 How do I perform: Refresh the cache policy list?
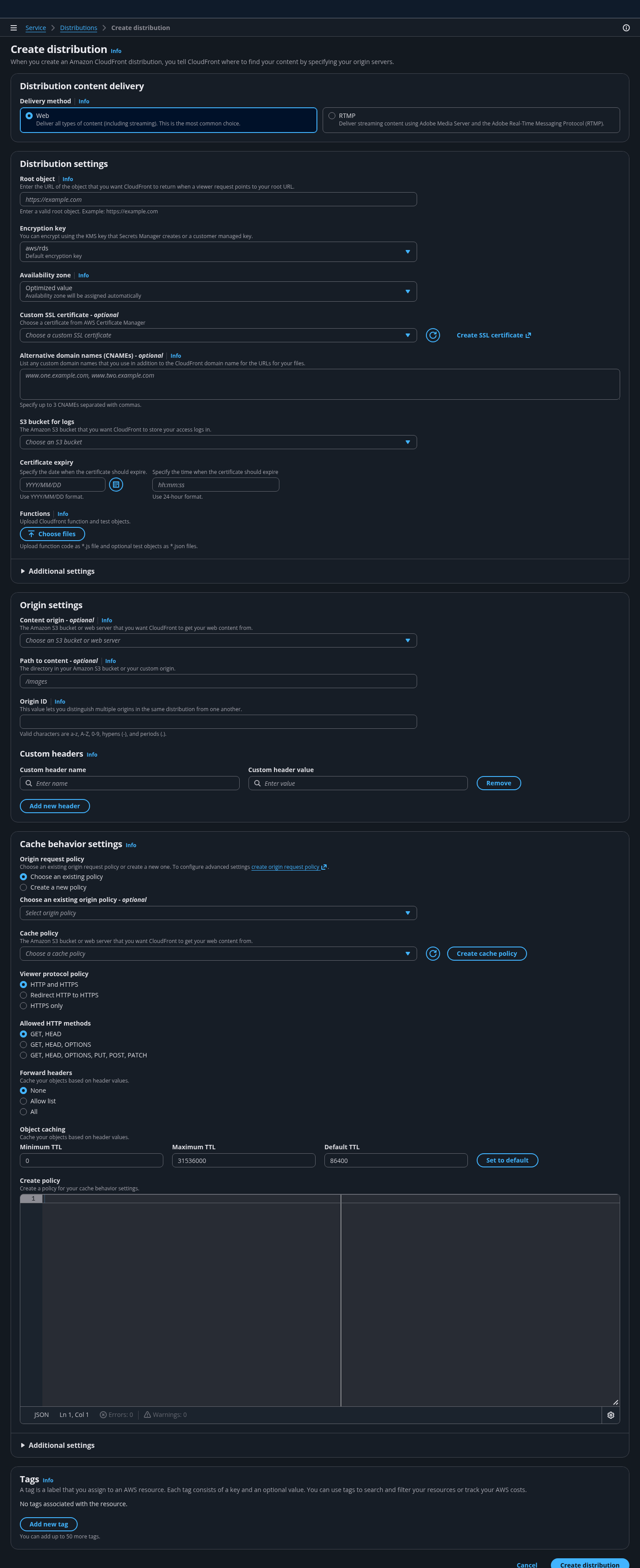(x=433, y=954)
